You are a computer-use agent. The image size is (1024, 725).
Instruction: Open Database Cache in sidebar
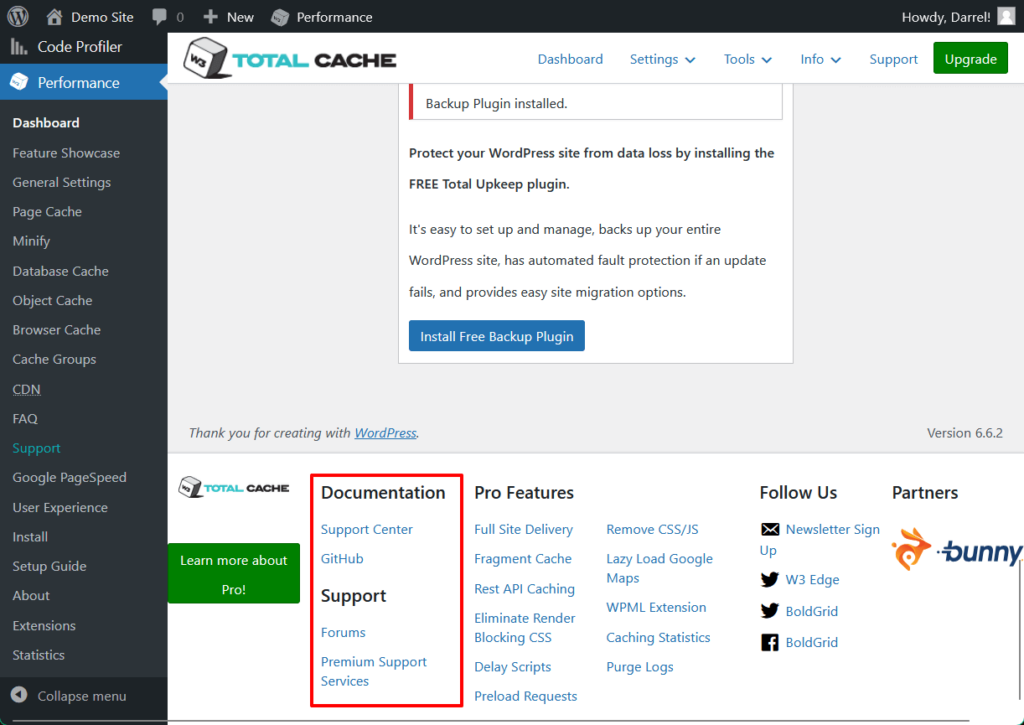[60, 271]
